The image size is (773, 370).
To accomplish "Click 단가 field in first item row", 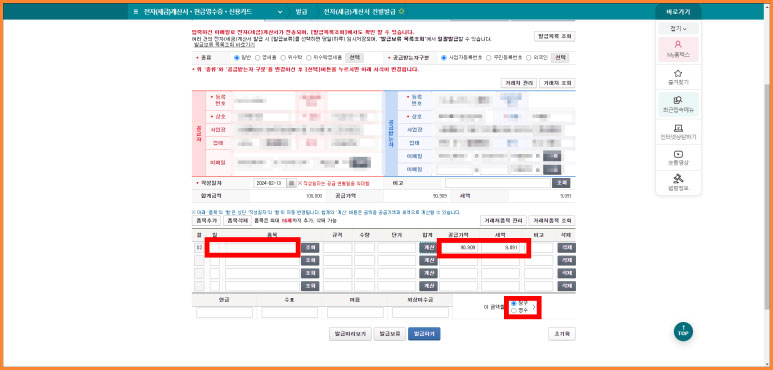I will point(397,248).
